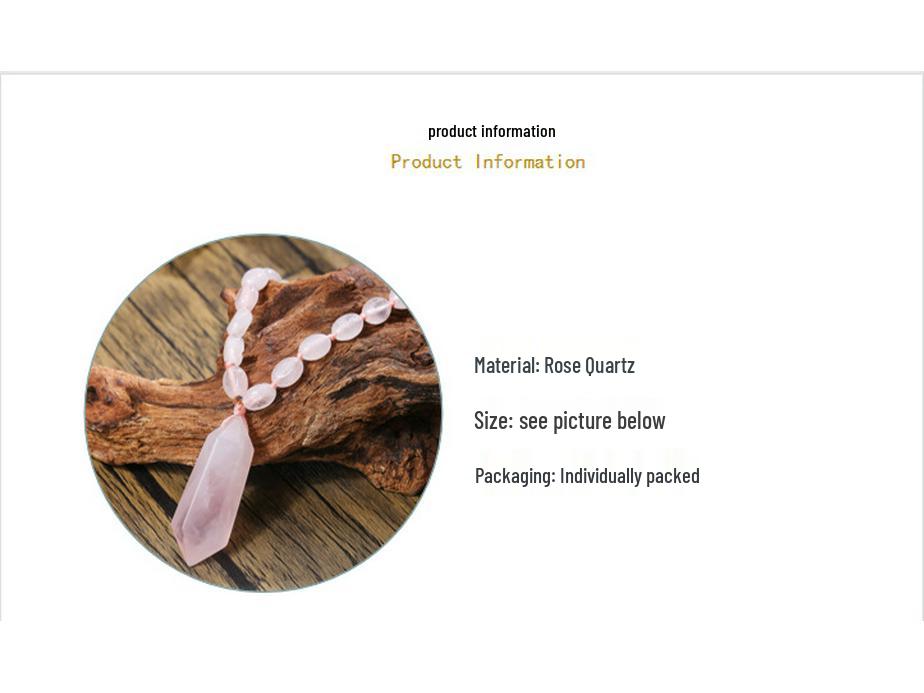Screen dimensions: 924x693
Task: Select the rose quartz point pendant
Action: [x=212, y=489]
